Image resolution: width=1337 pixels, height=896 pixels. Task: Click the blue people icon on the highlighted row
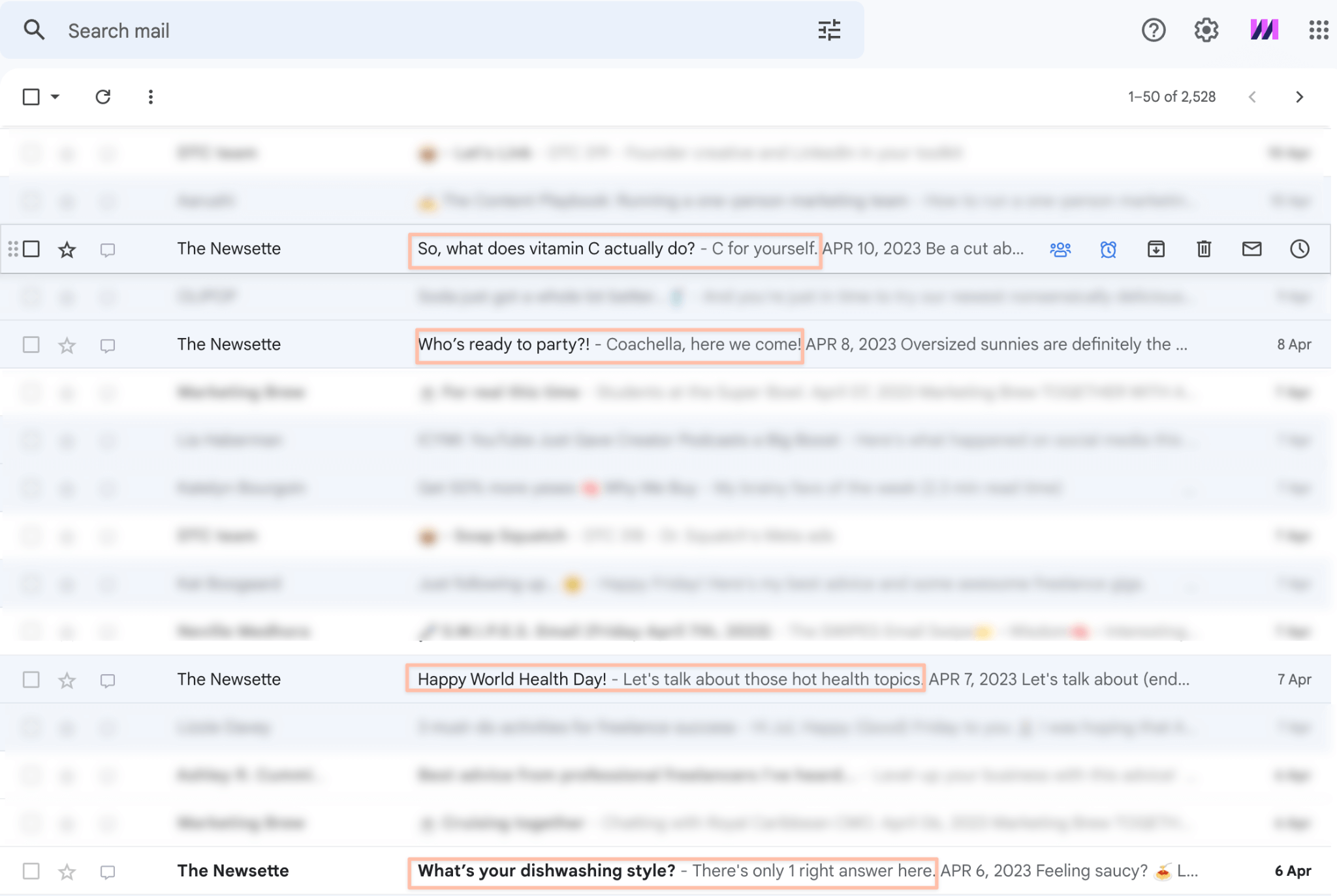[x=1060, y=249]
